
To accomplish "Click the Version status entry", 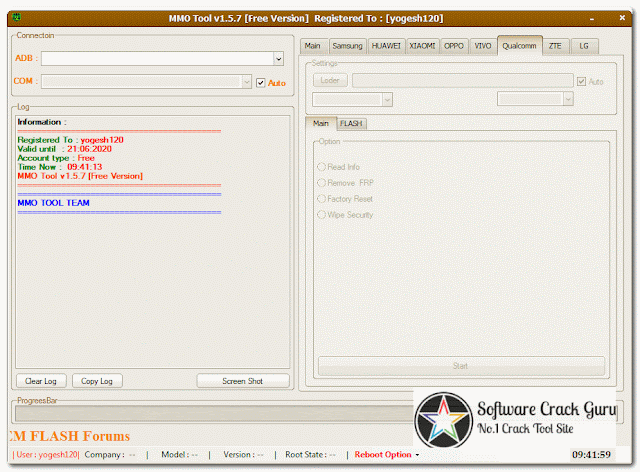I will (243, 455).
